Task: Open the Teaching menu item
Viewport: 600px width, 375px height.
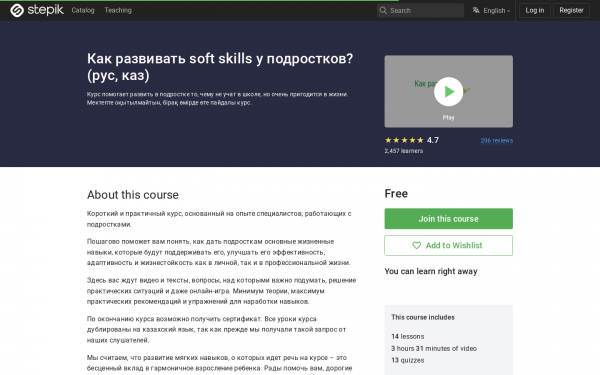Action: click(118, 10)
